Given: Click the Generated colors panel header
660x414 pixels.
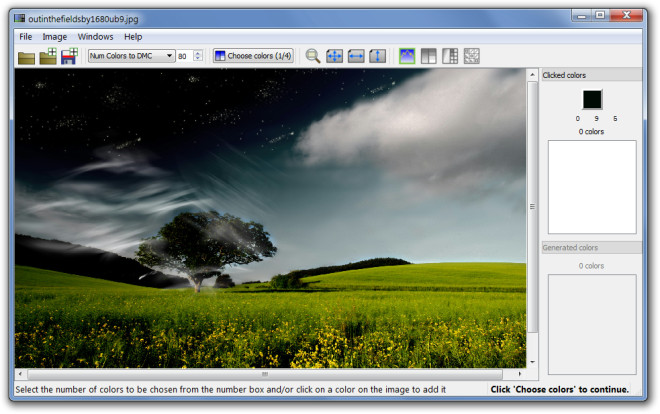Looking at the screenshot, I should (591, 248).
